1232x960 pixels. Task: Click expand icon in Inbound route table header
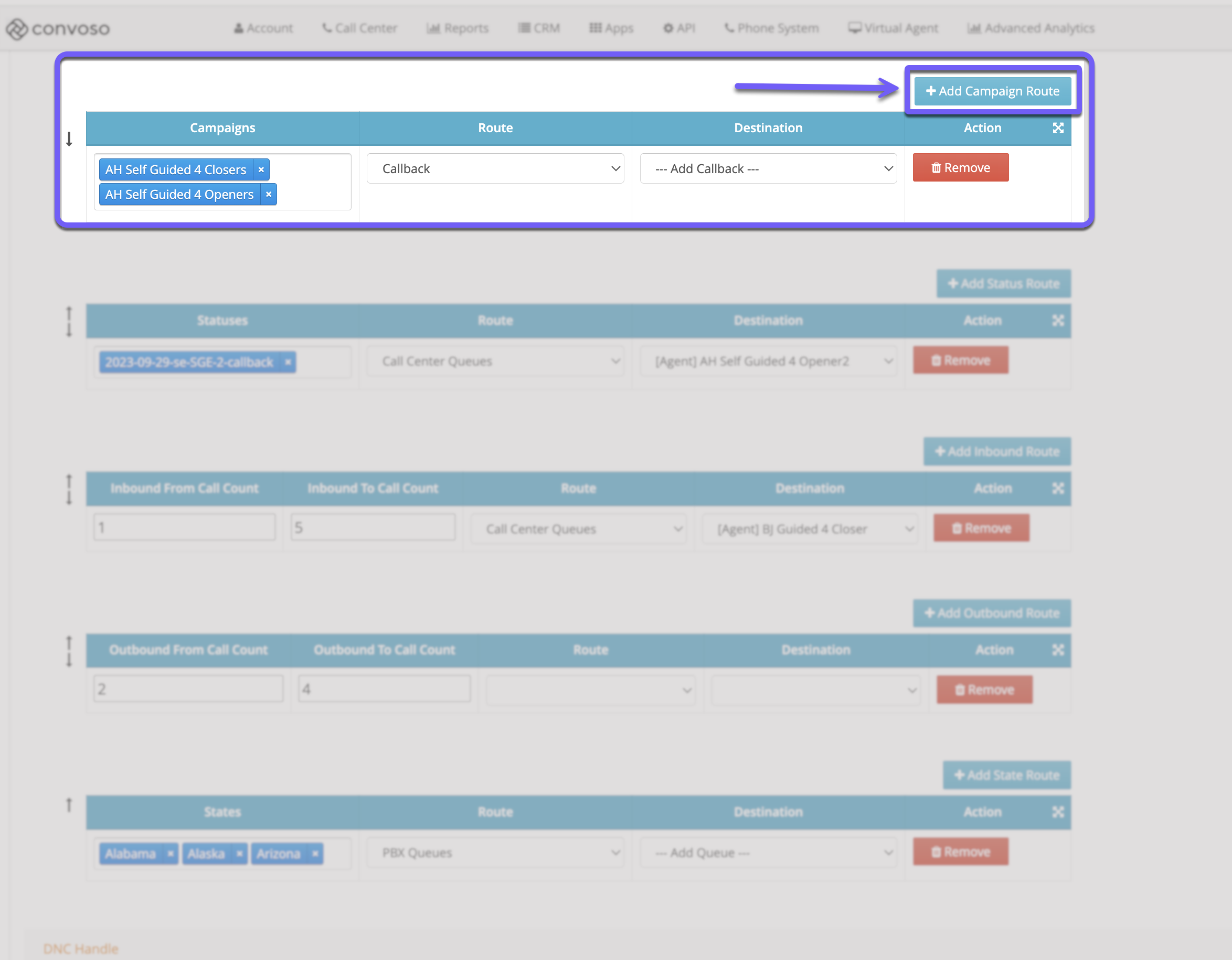(x=1058, y=488)
